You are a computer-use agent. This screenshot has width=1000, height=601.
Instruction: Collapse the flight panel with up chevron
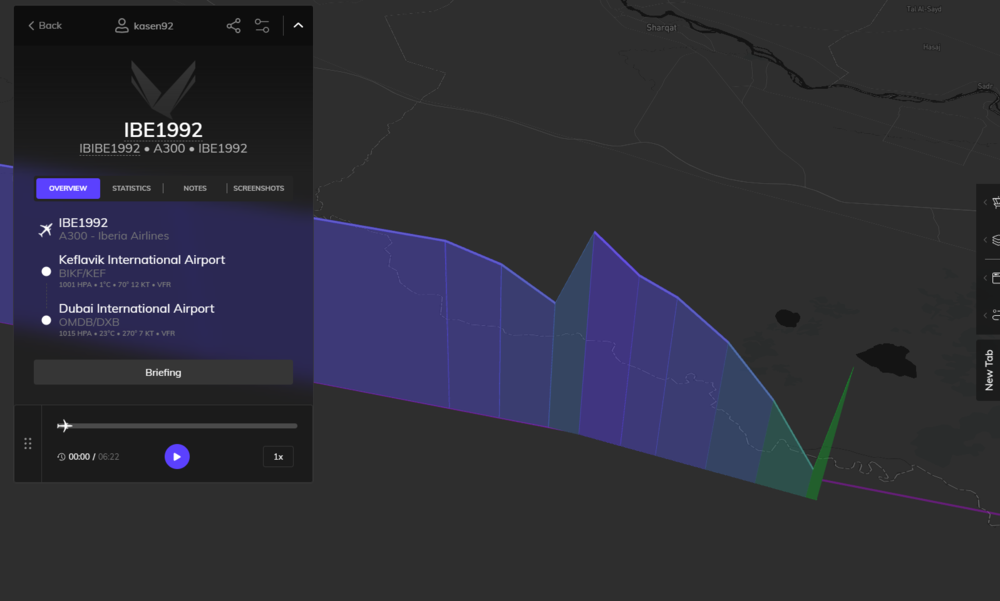pyautogui.click(x=298, y=26)
